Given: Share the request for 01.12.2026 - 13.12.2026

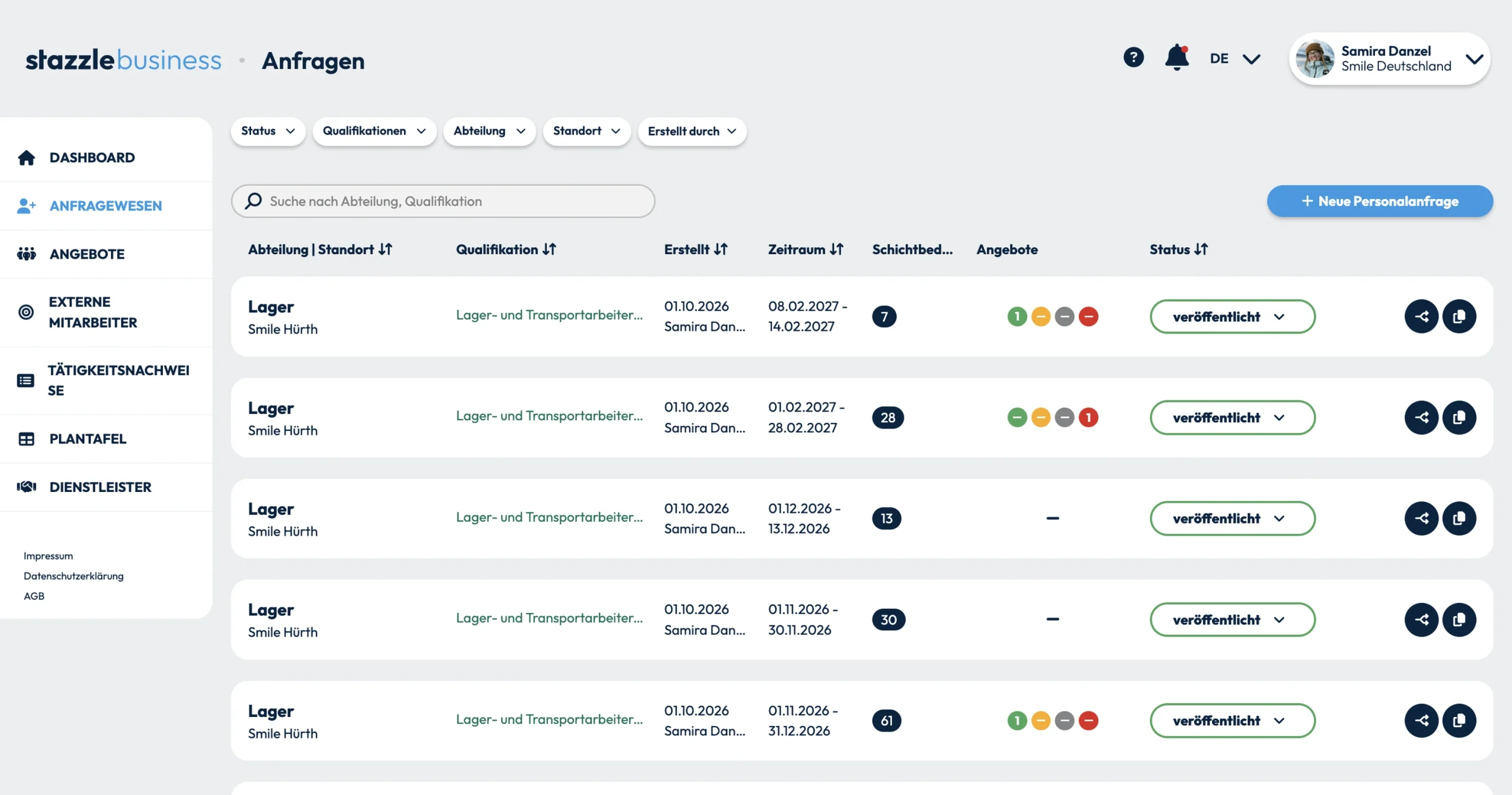Looking at the screenshot, I should (x=1421, y=519).
